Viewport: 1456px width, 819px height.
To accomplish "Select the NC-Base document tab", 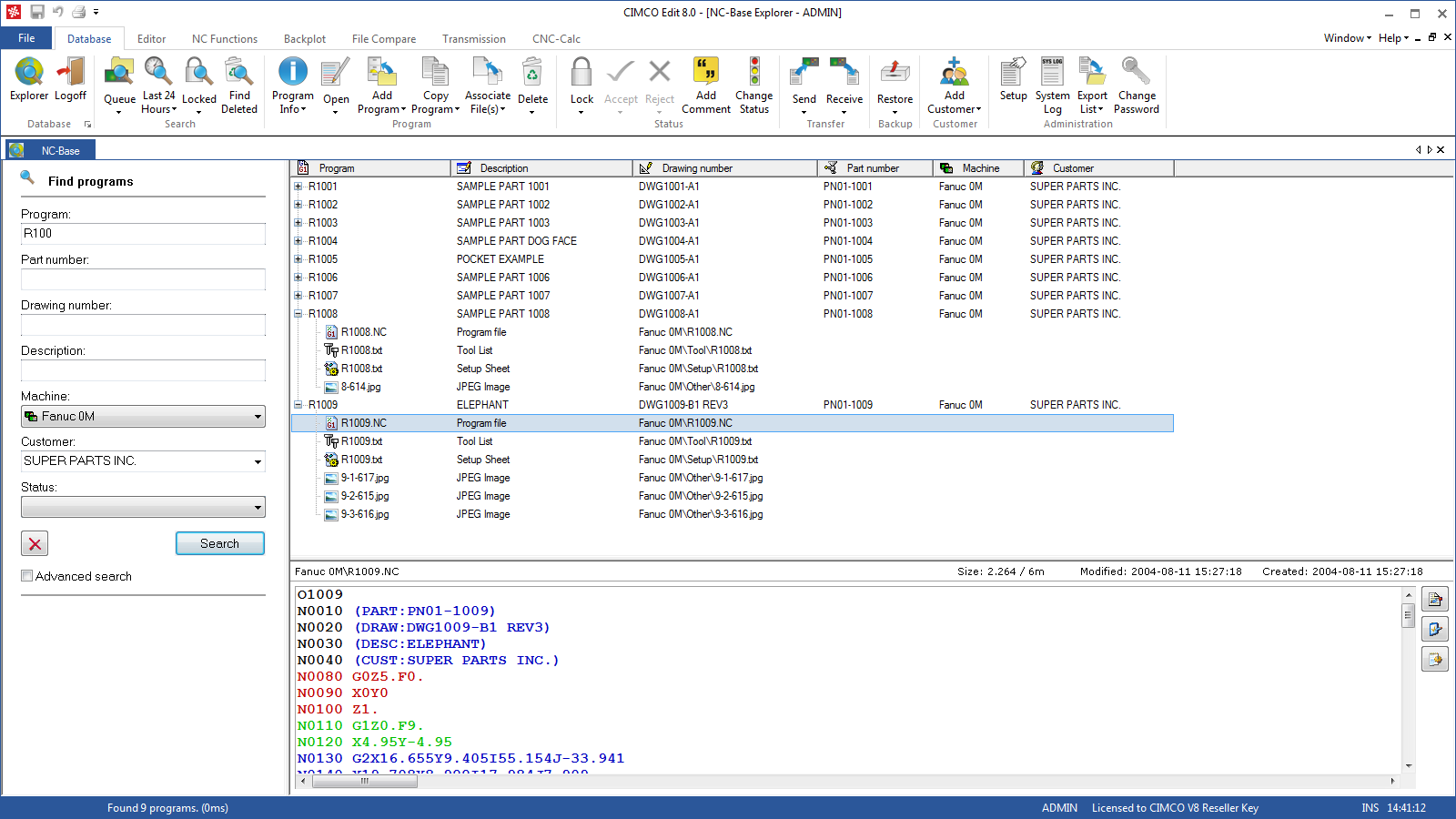I will coord(49,150).
